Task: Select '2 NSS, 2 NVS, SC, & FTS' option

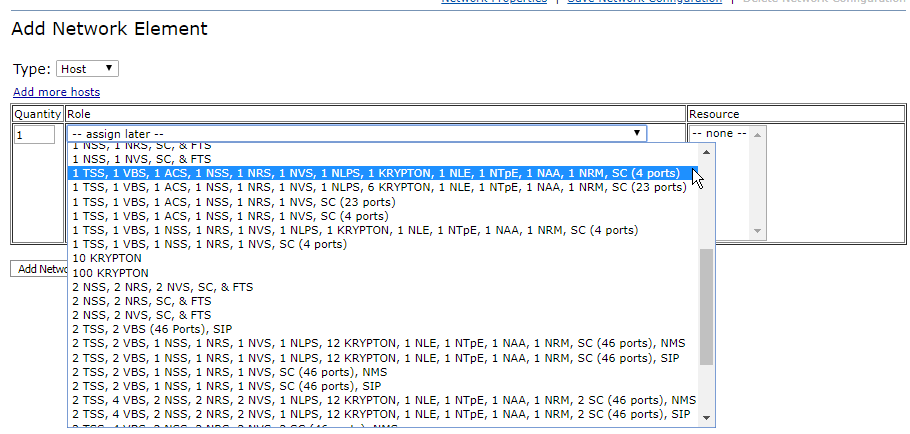Action: pos(141,315)
